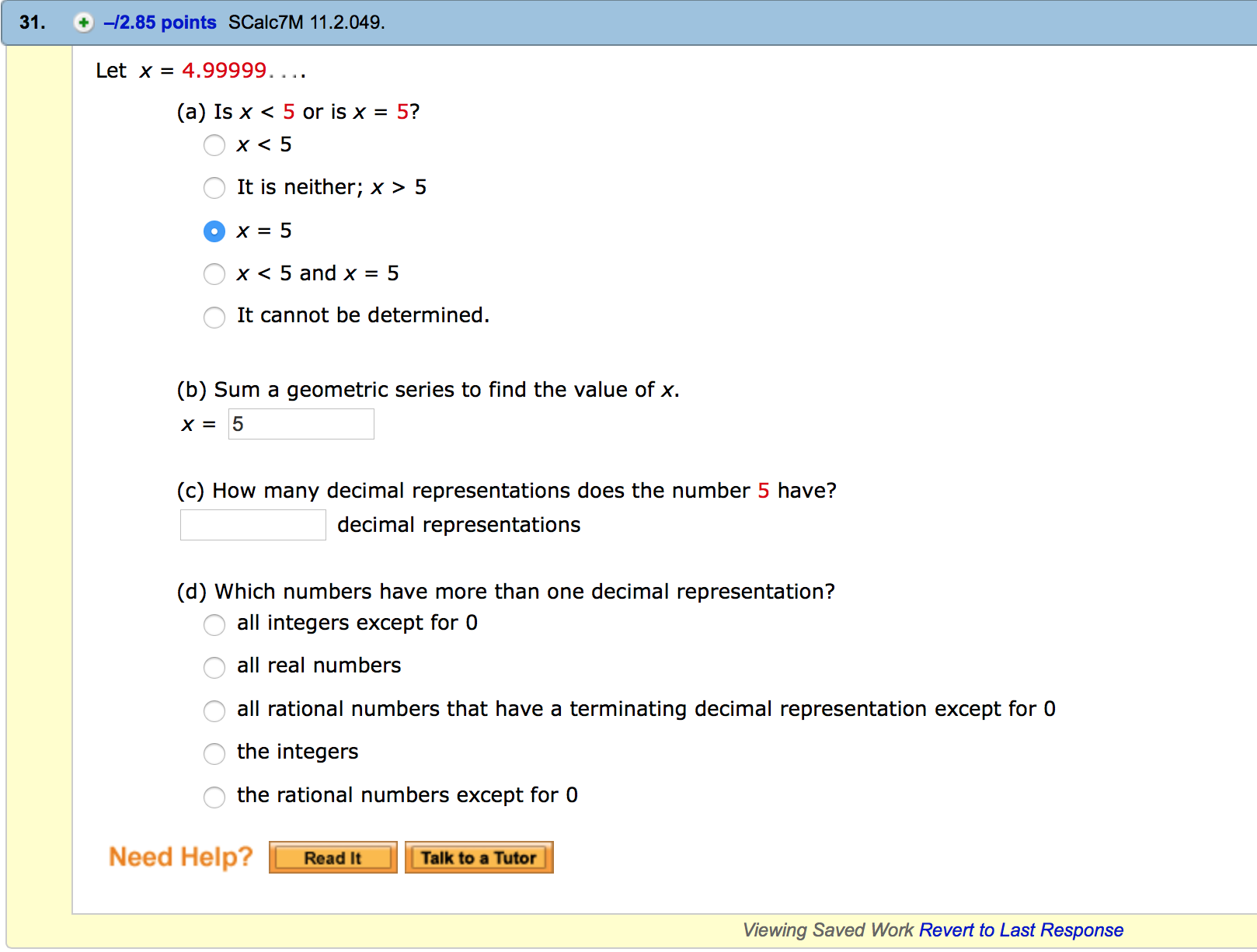The image size is (1257, 952).
Task: Pick "x < 5 and x = 5"
Action: 214,274
